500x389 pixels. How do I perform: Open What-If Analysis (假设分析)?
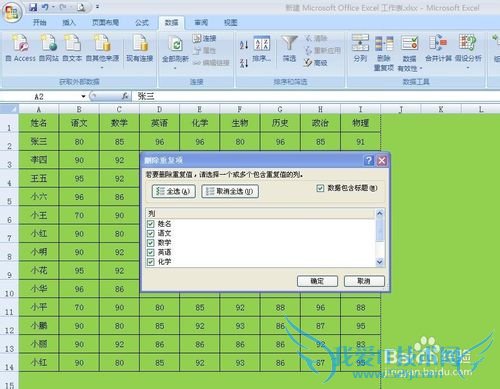click(x=468, y=52)
